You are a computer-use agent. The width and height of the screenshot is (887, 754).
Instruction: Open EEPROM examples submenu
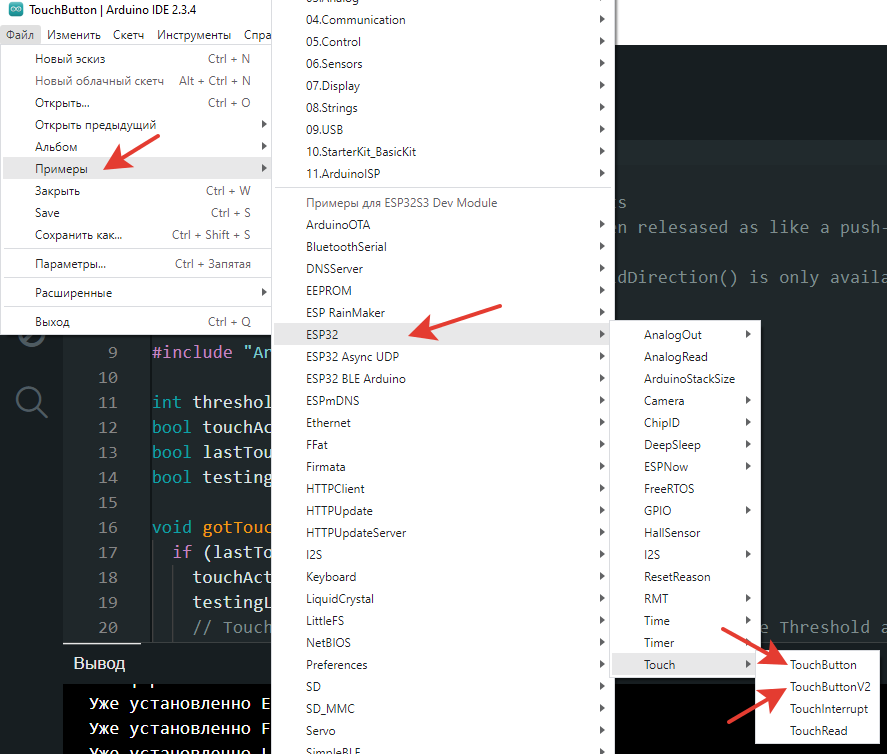tap(442, 291)
